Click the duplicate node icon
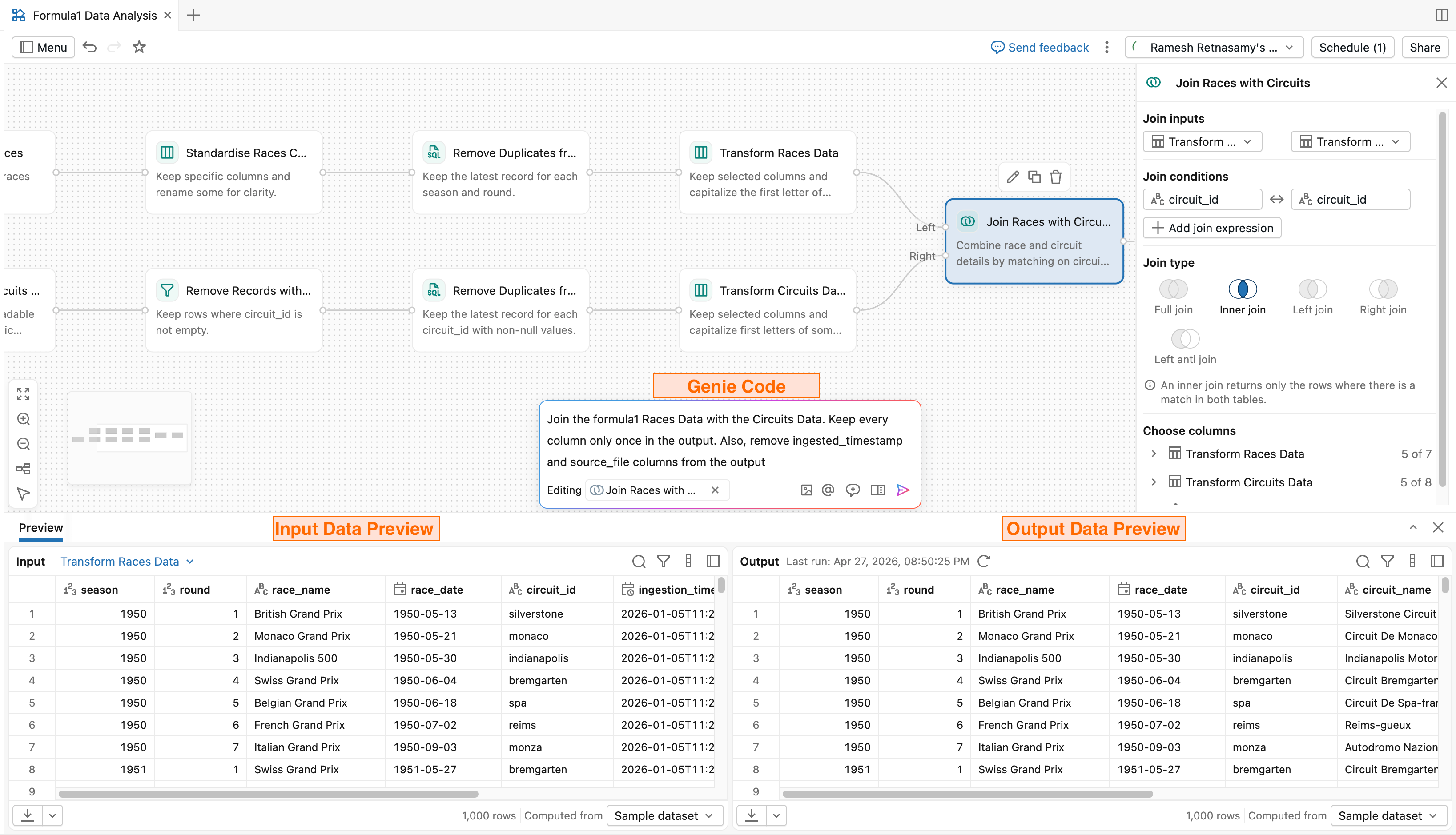Viewport: 1456px width, 835px height. pyautogui.click(x=1034, y=177)
